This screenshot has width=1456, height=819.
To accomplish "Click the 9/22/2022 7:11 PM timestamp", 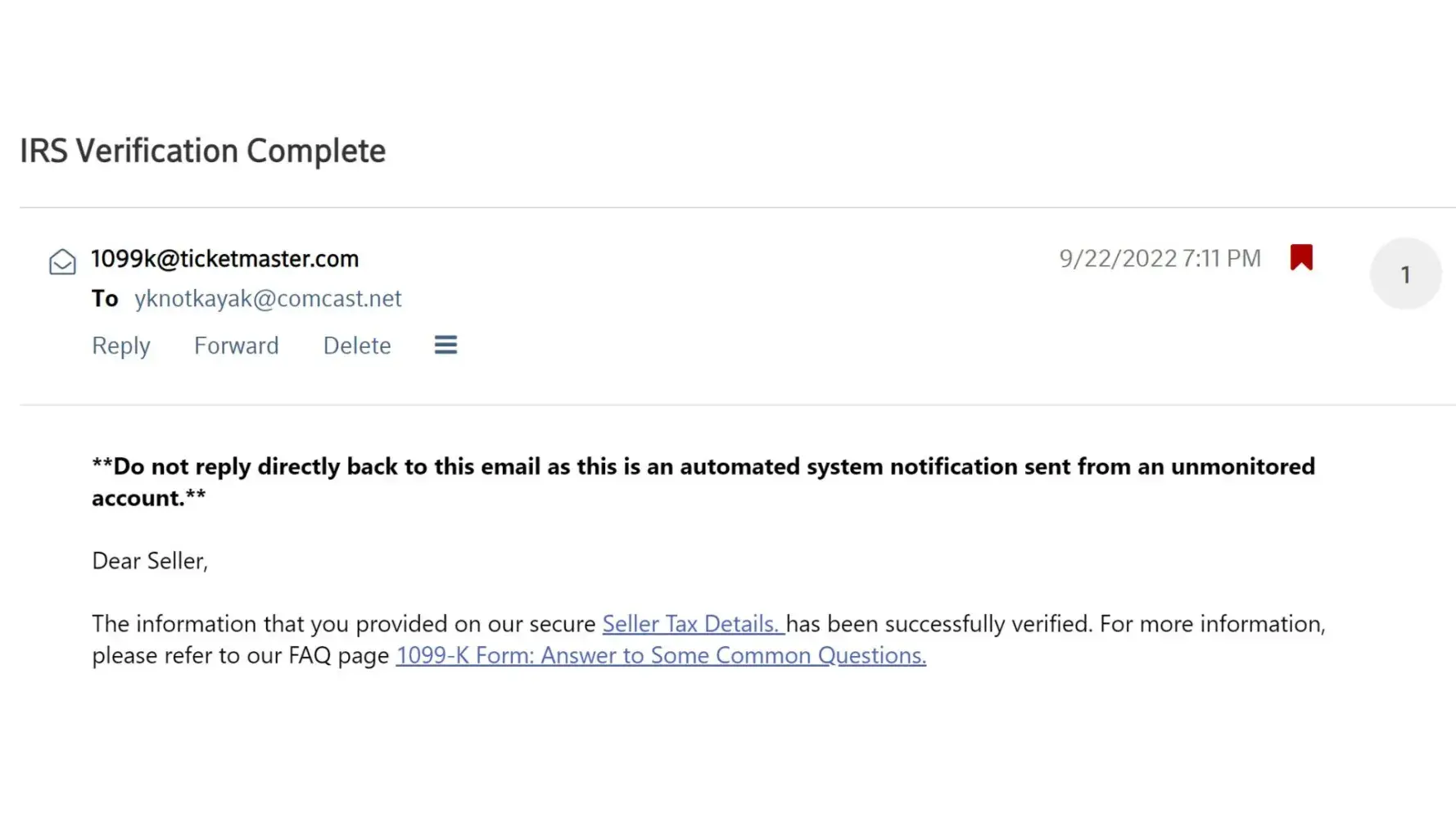I will pos(1160,259).
